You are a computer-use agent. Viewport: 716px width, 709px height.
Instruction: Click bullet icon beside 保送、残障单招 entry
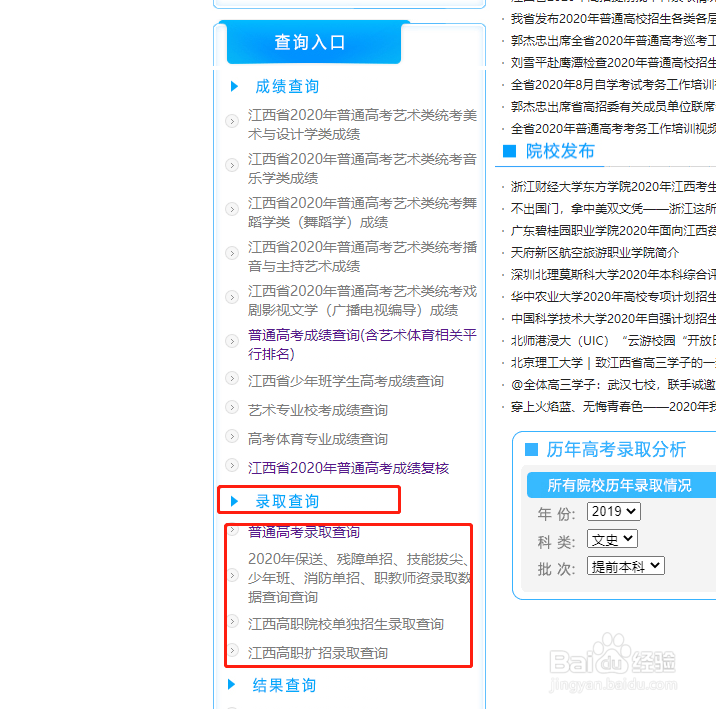232,575
